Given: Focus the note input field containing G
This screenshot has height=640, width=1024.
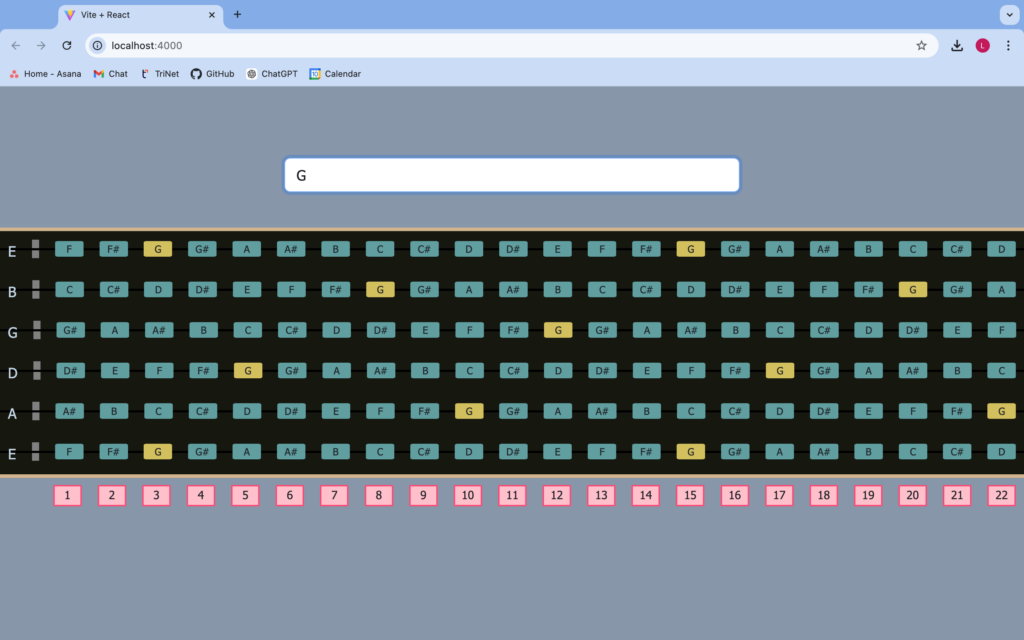Looking at the screenshot, I should [511, 175].
